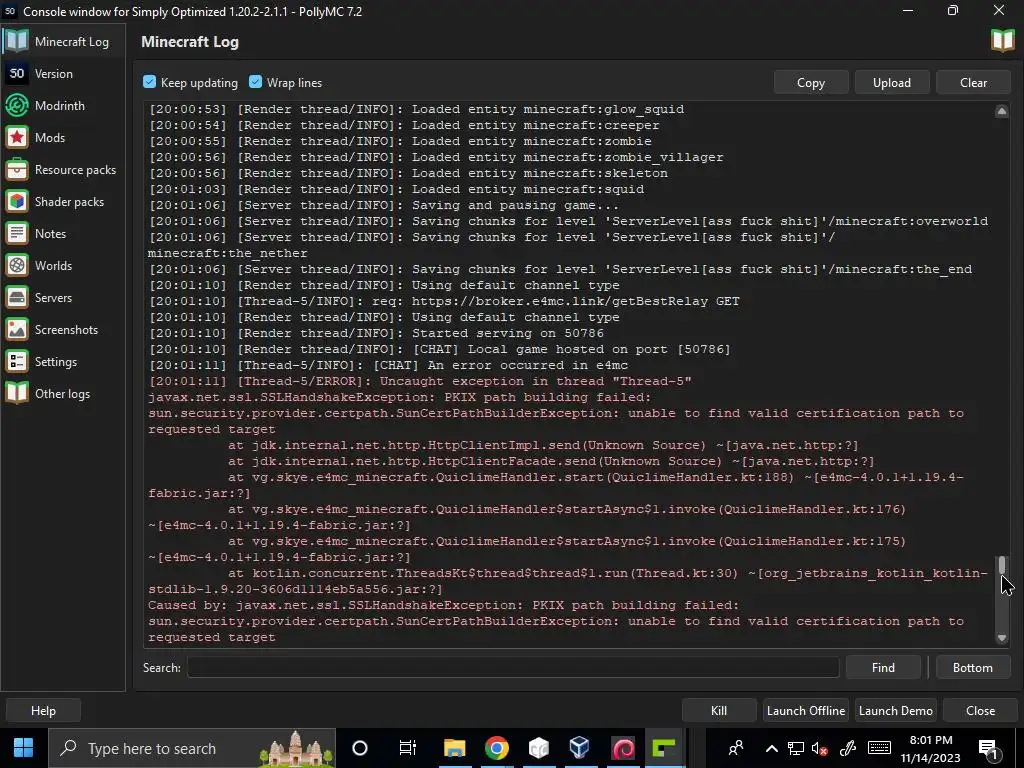Click the Launch Demo button

click(895, 711)
